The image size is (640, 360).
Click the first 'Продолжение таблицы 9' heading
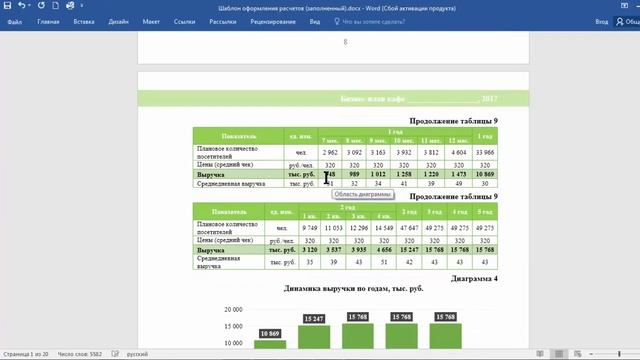point(453,121)
